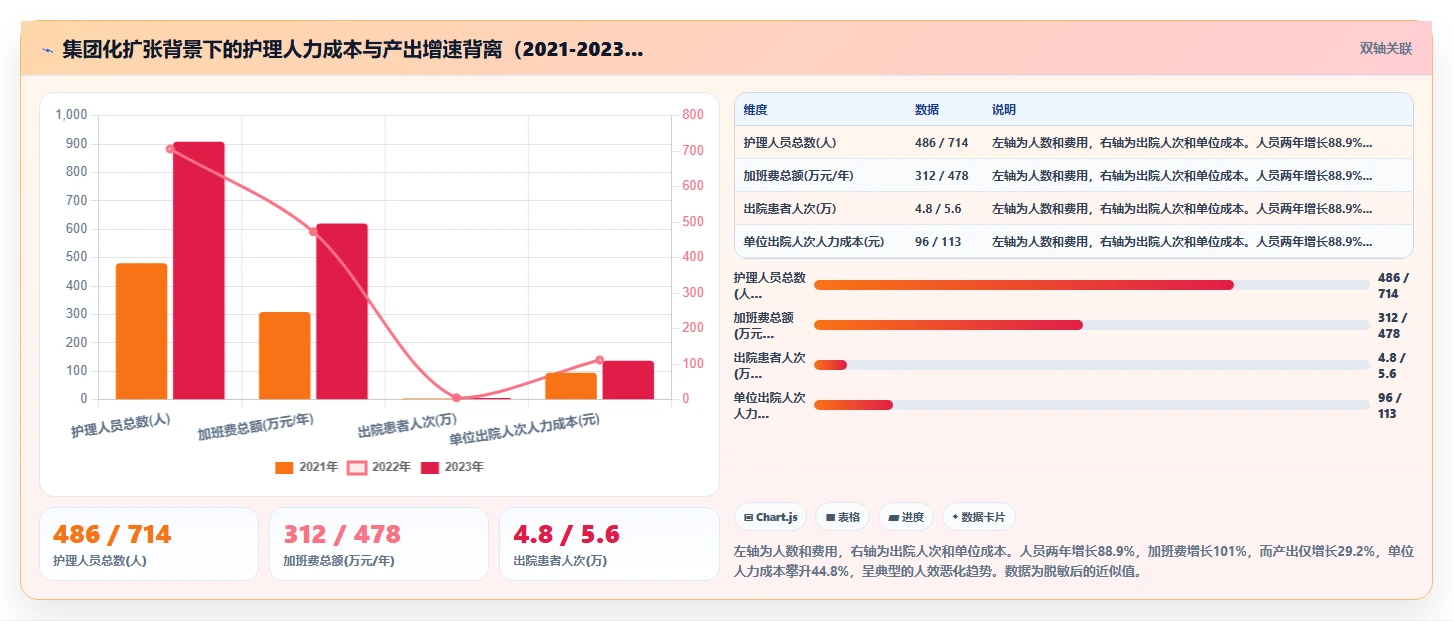Click the 2022 line point above 护理人员总数

170,149
